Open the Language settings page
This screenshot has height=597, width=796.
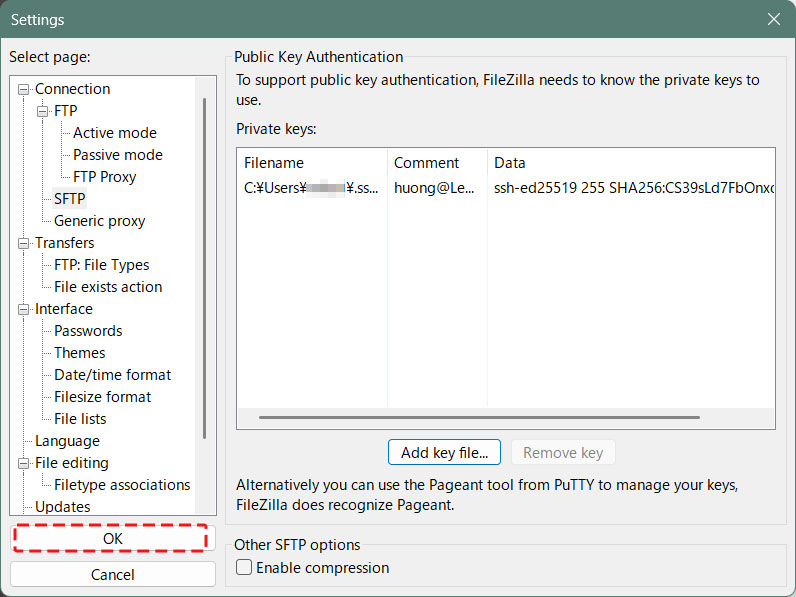coord(67,441)
